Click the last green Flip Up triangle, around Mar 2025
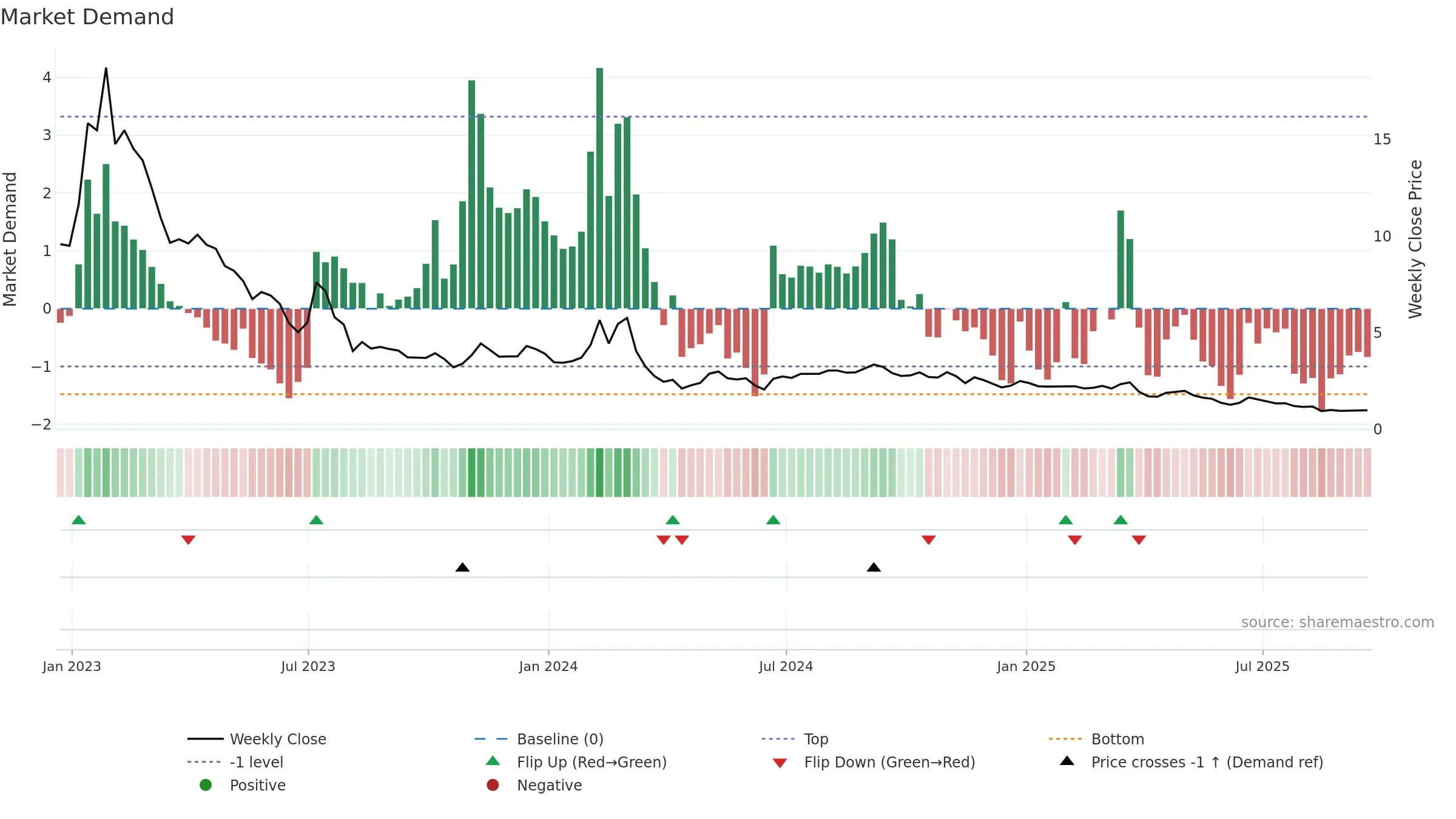Image resolution: width=1456 pixels, height=819 pixels. 1121,520
